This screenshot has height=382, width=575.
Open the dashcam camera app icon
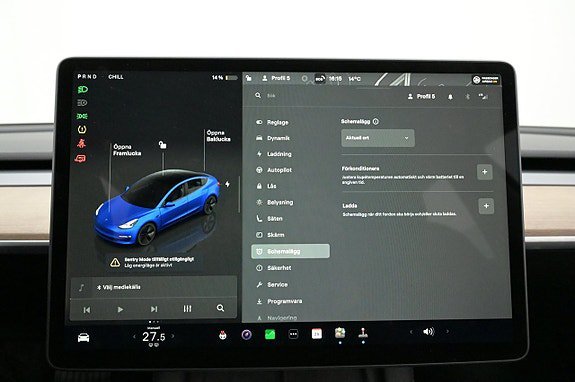pos(246,335)
